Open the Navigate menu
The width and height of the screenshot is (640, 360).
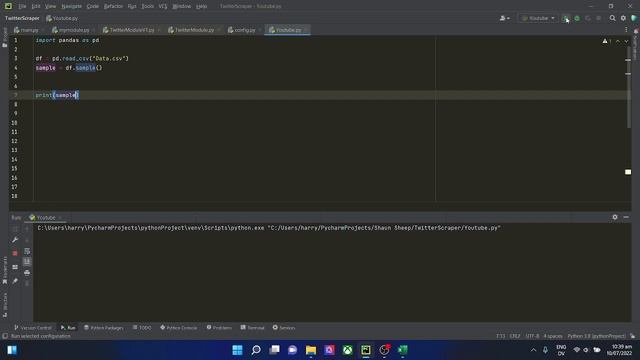coord(71,6)
